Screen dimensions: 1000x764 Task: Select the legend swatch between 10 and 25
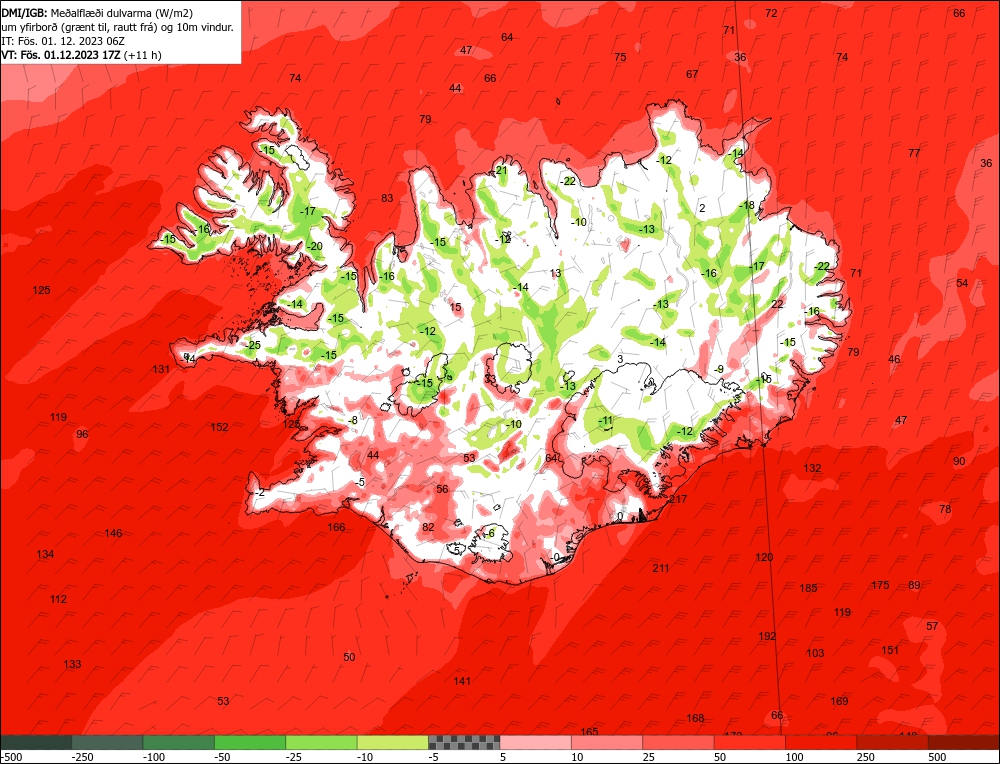[607, 742]
